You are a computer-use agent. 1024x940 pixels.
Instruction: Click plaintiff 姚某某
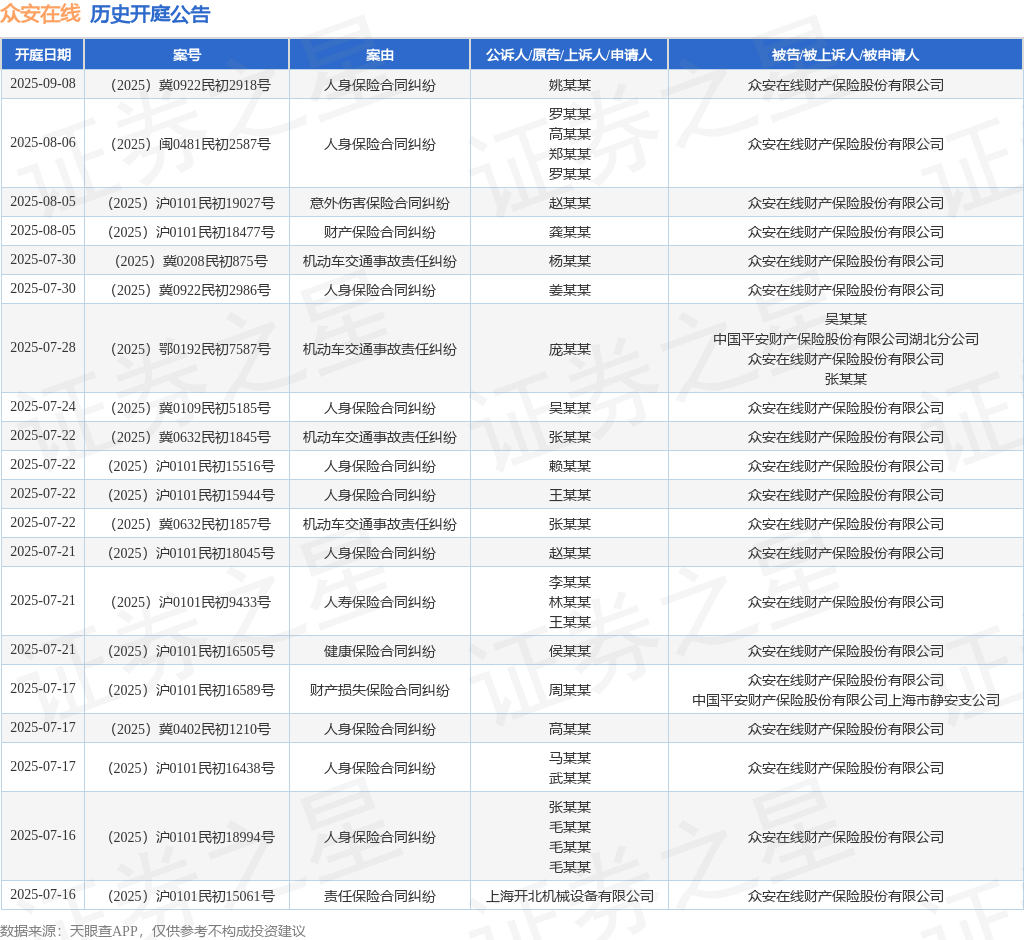coord(569,86)
